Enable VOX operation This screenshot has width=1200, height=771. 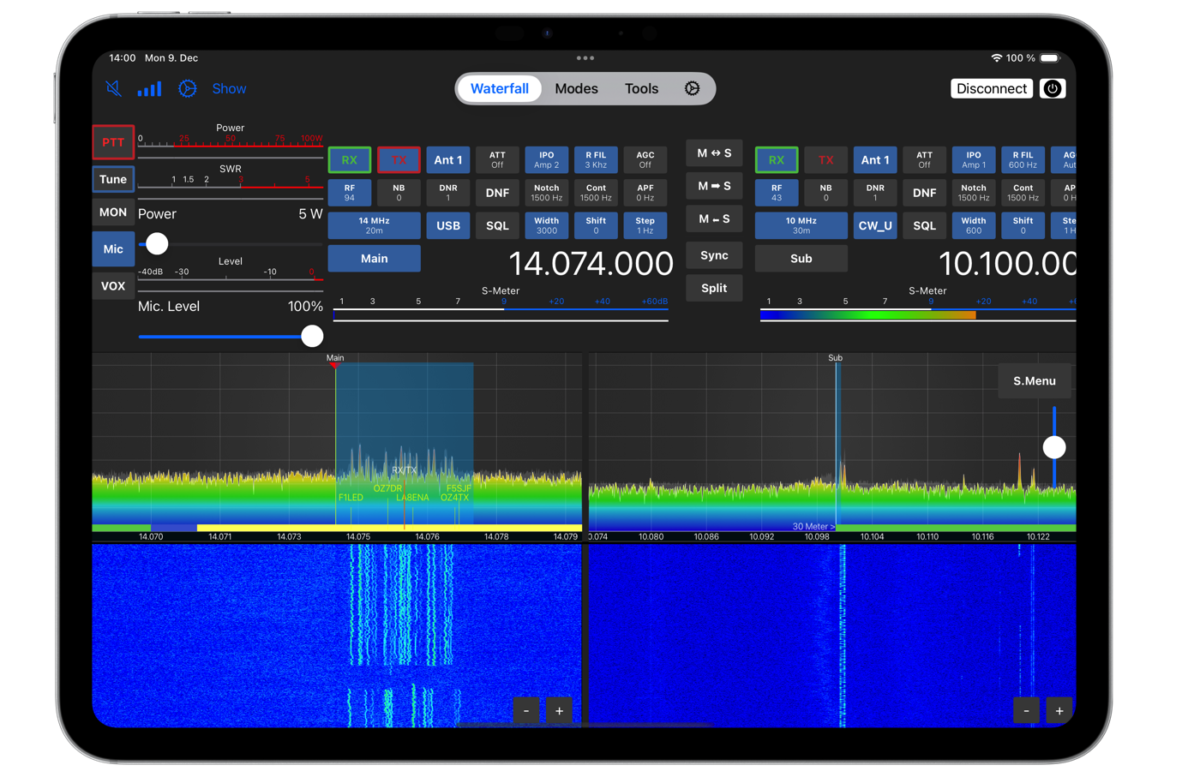click(113, 285)
